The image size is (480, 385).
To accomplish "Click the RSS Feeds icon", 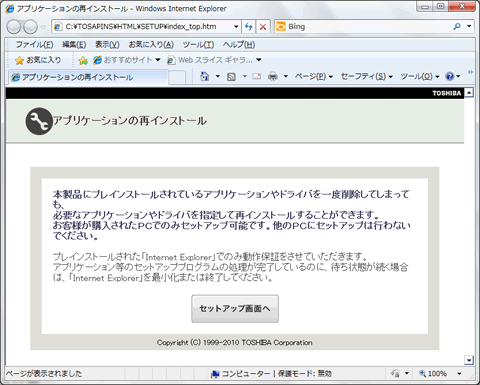I will point(231,77).
